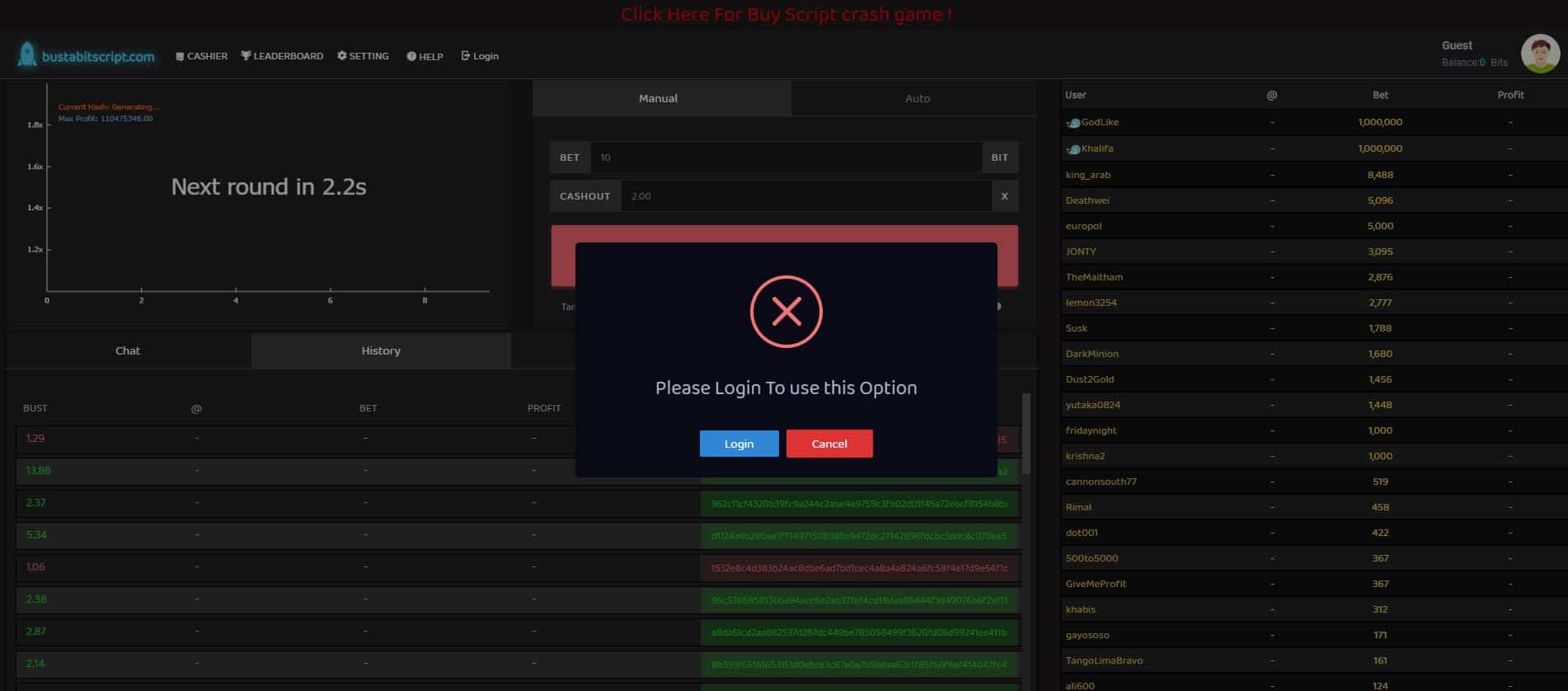This screenshot has height=691, width=1568.
Task: Select user fridaynight in the players list
Action: [x=1091, y=430]
